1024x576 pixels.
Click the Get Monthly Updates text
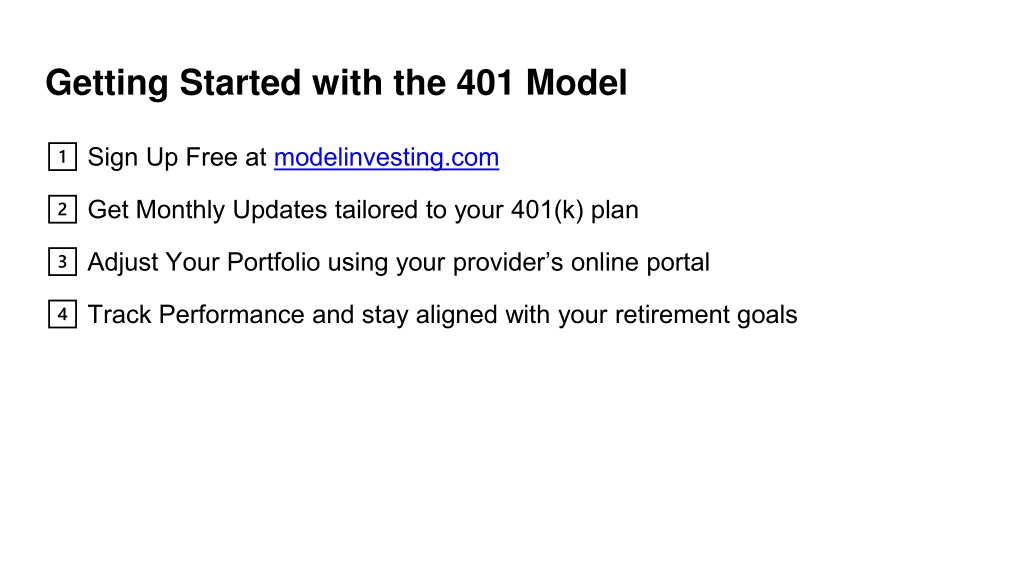[x=207, y=210]
